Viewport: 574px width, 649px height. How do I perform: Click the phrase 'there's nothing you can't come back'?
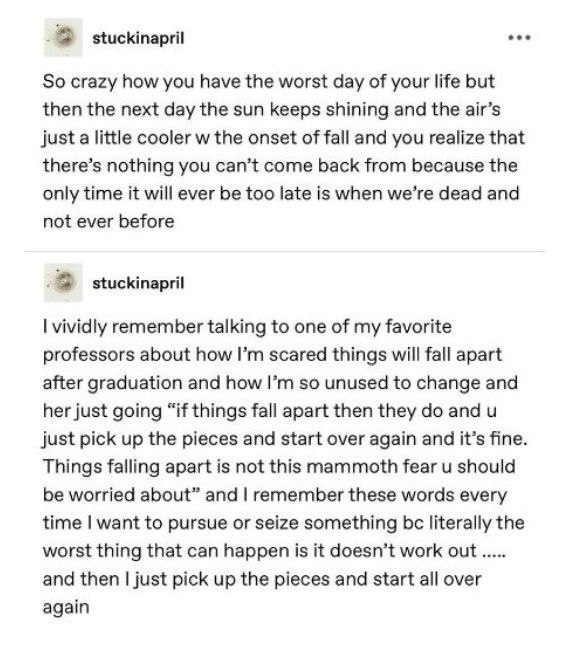201,166
